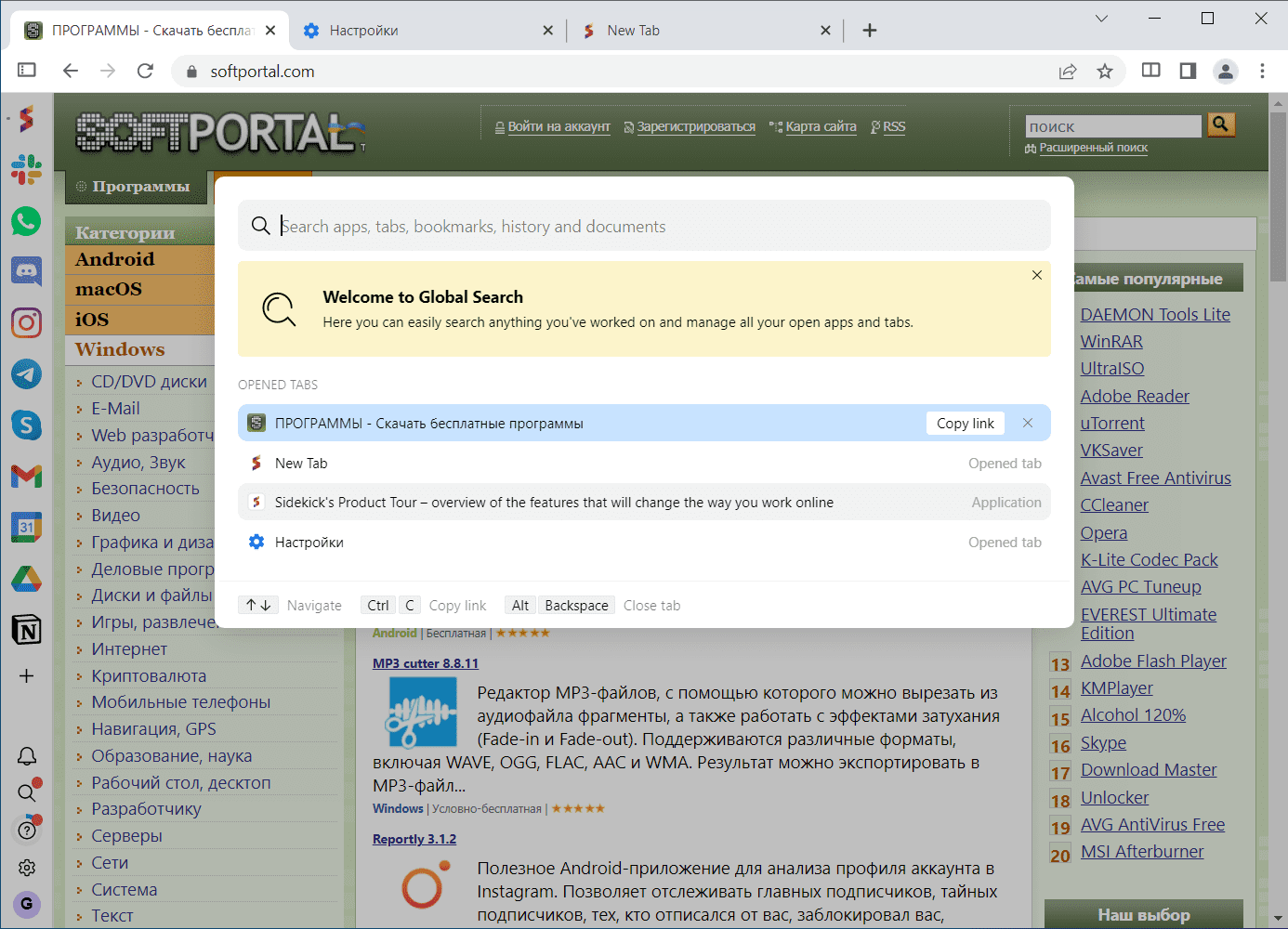The width and height of the screenshot is (1288, 929).
Task: Bookmark this page with star icon
Action: [x=1105, y=71]
